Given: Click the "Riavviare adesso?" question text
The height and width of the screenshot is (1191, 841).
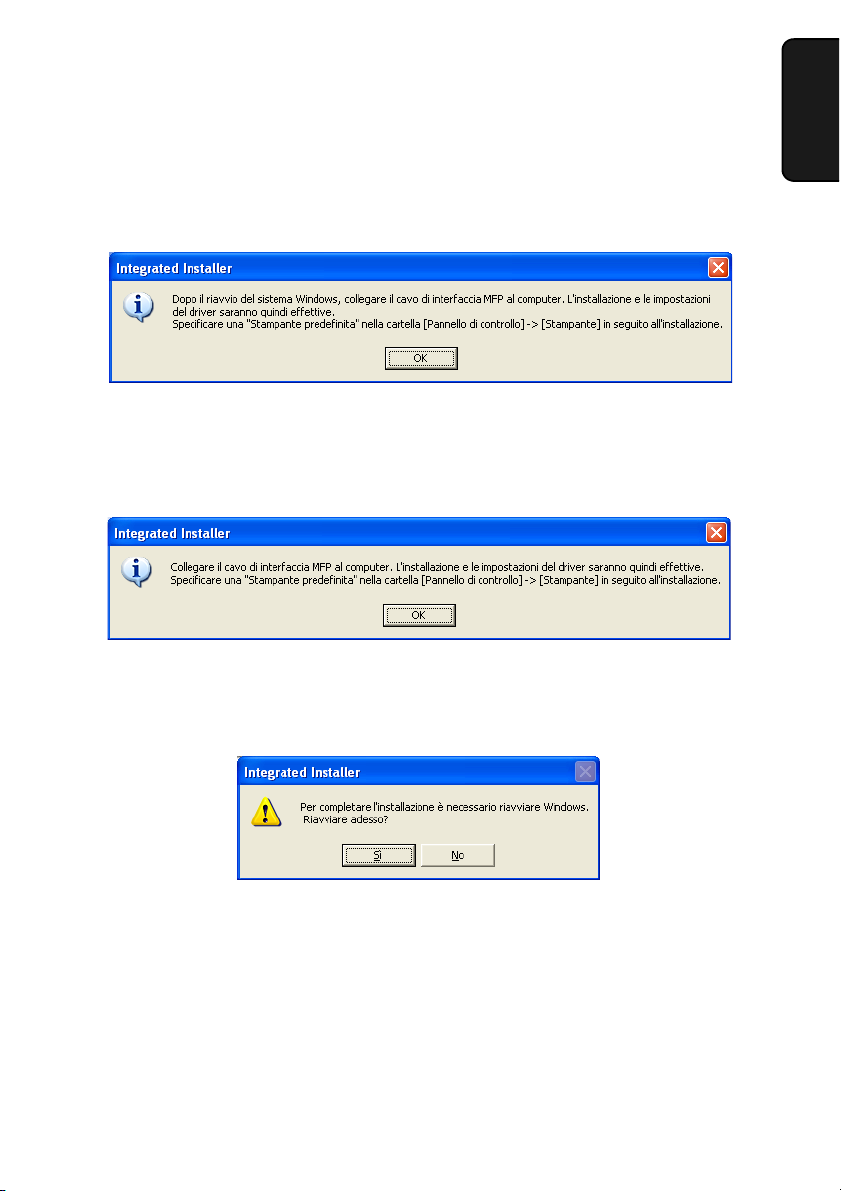Looking at the screenshot, I should (346, 820).
